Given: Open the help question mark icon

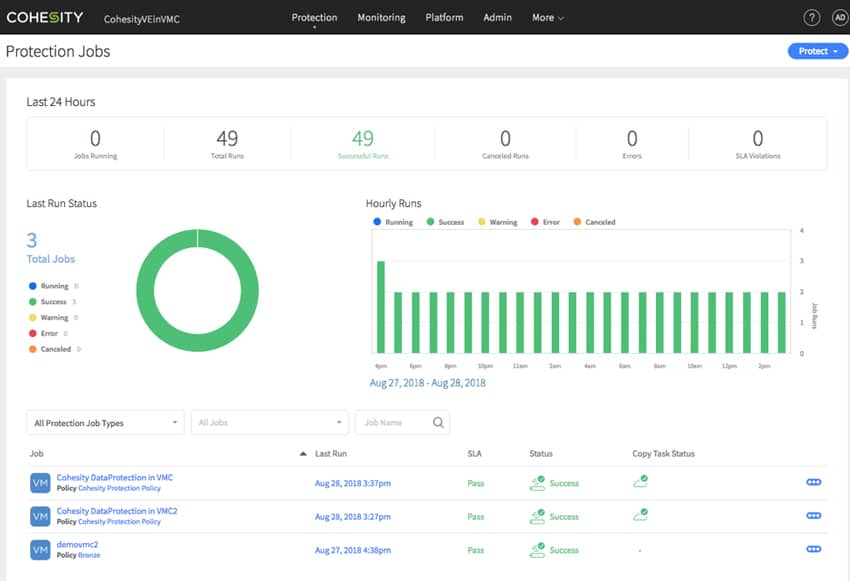Looking at the screenshot, I should click(x=811, y=18).
